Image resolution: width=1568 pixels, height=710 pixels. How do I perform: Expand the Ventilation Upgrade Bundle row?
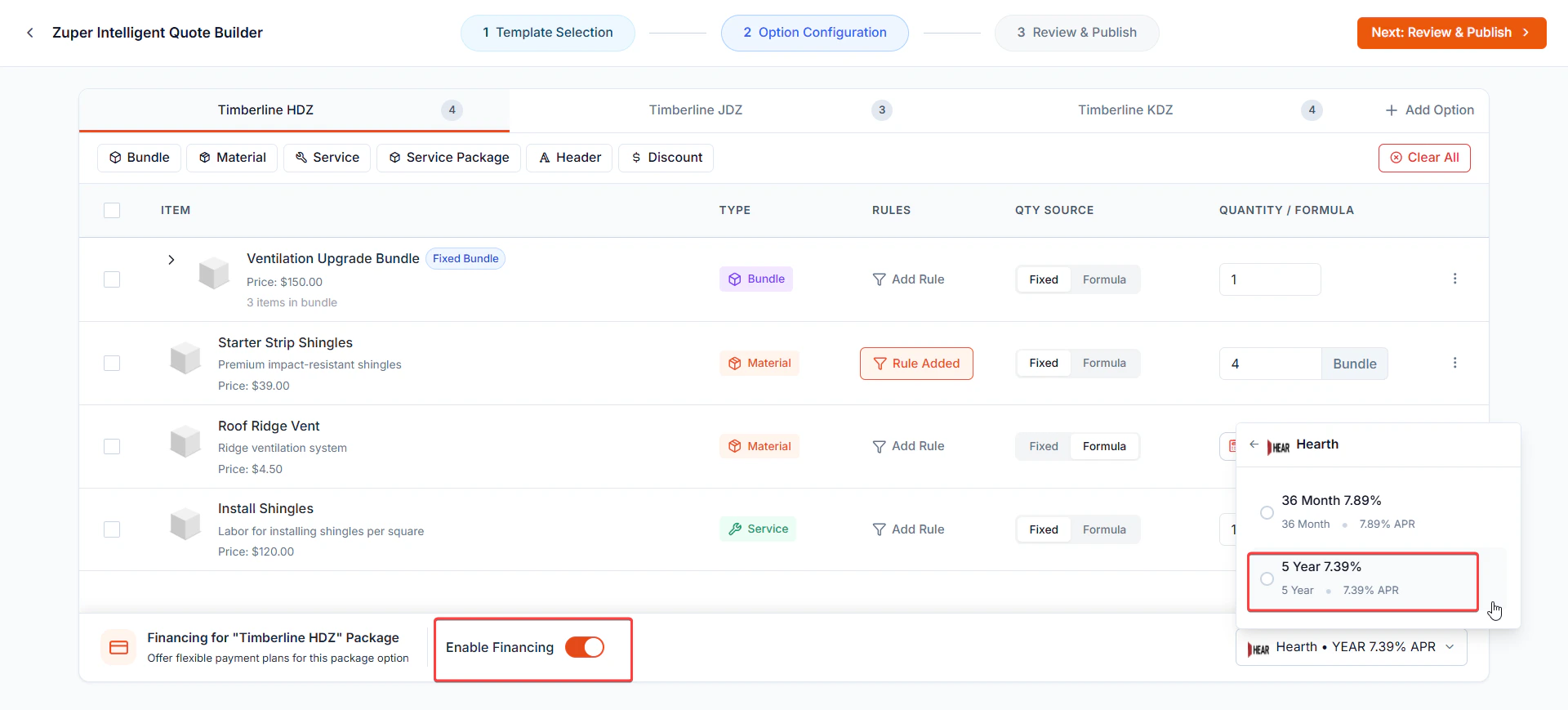coord(171,260)
